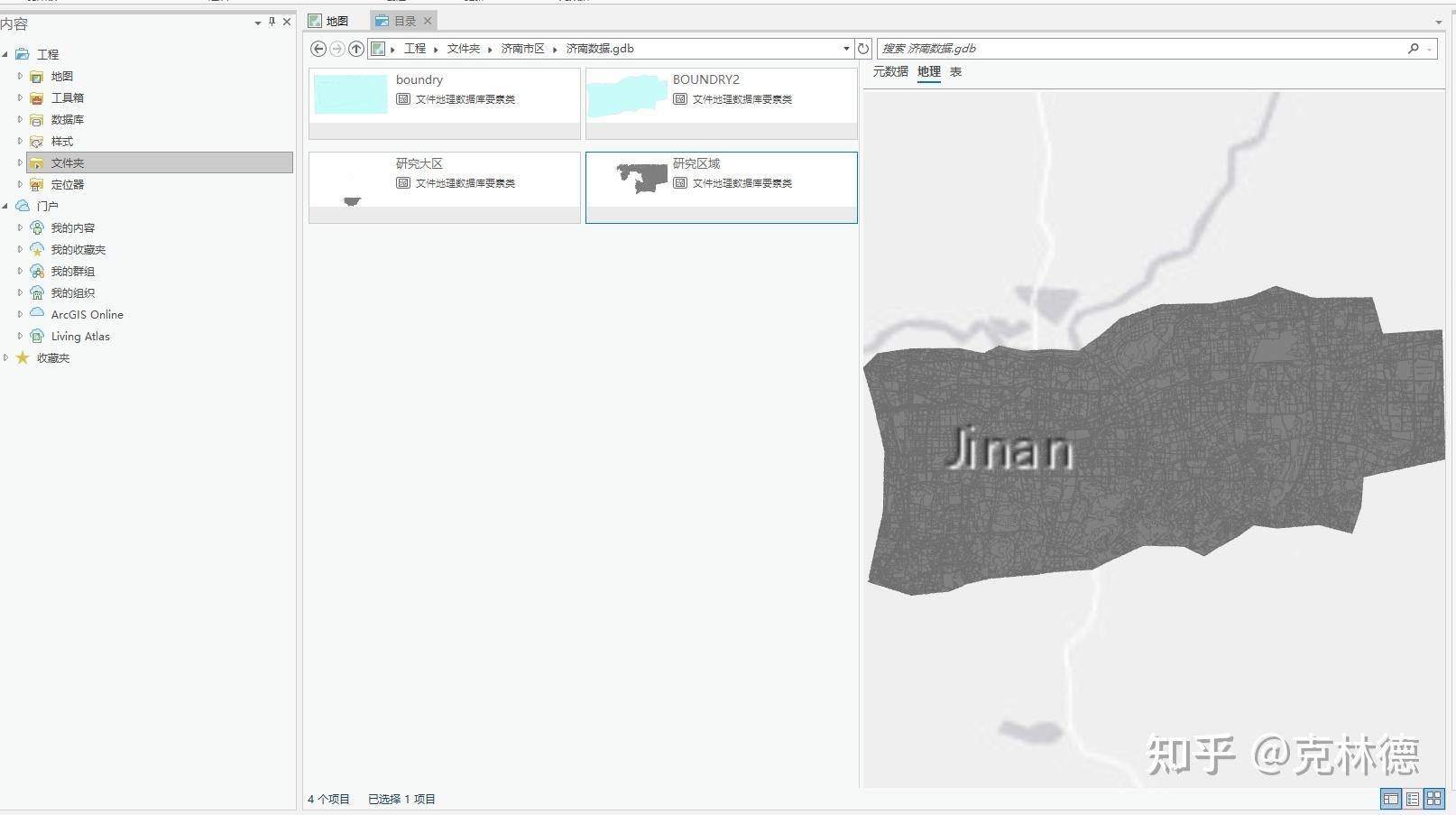Refresh the geodatabase view with the refresh icon
1456x815 pixels.
[863, 49]
